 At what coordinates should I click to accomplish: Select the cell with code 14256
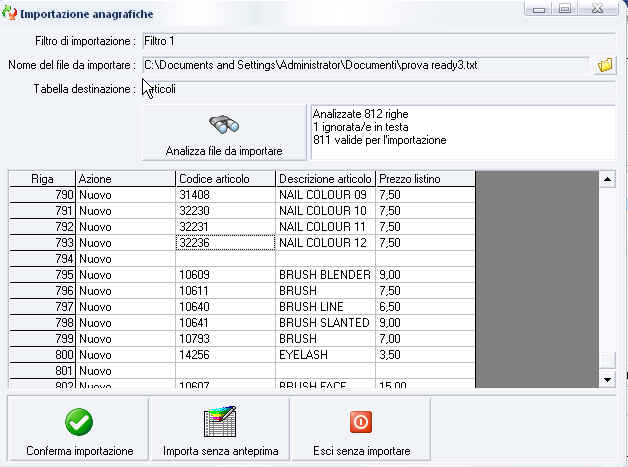pyautogui.click(x=225, y=355)
